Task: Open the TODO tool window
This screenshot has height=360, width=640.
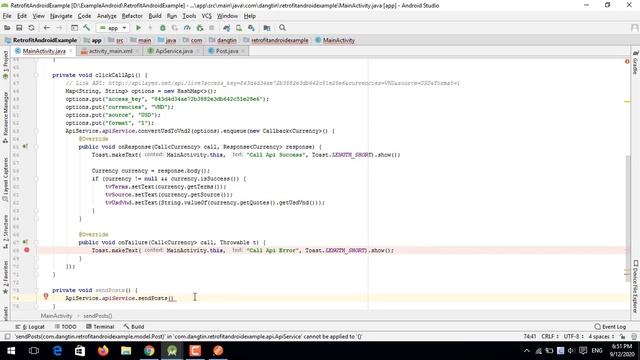Action: click(x=65, y=327)
